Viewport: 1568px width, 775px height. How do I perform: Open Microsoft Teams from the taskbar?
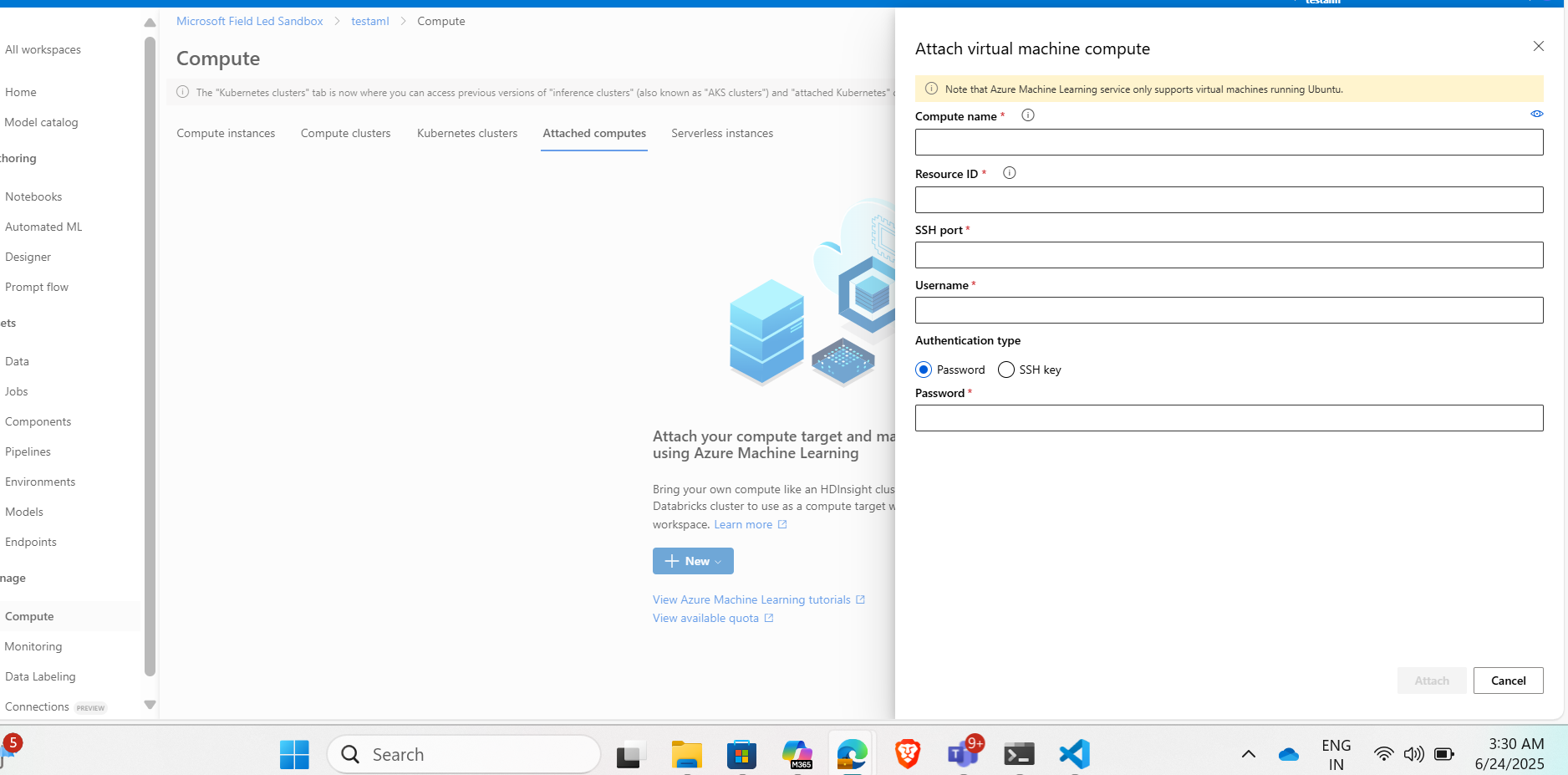(963, 755)
